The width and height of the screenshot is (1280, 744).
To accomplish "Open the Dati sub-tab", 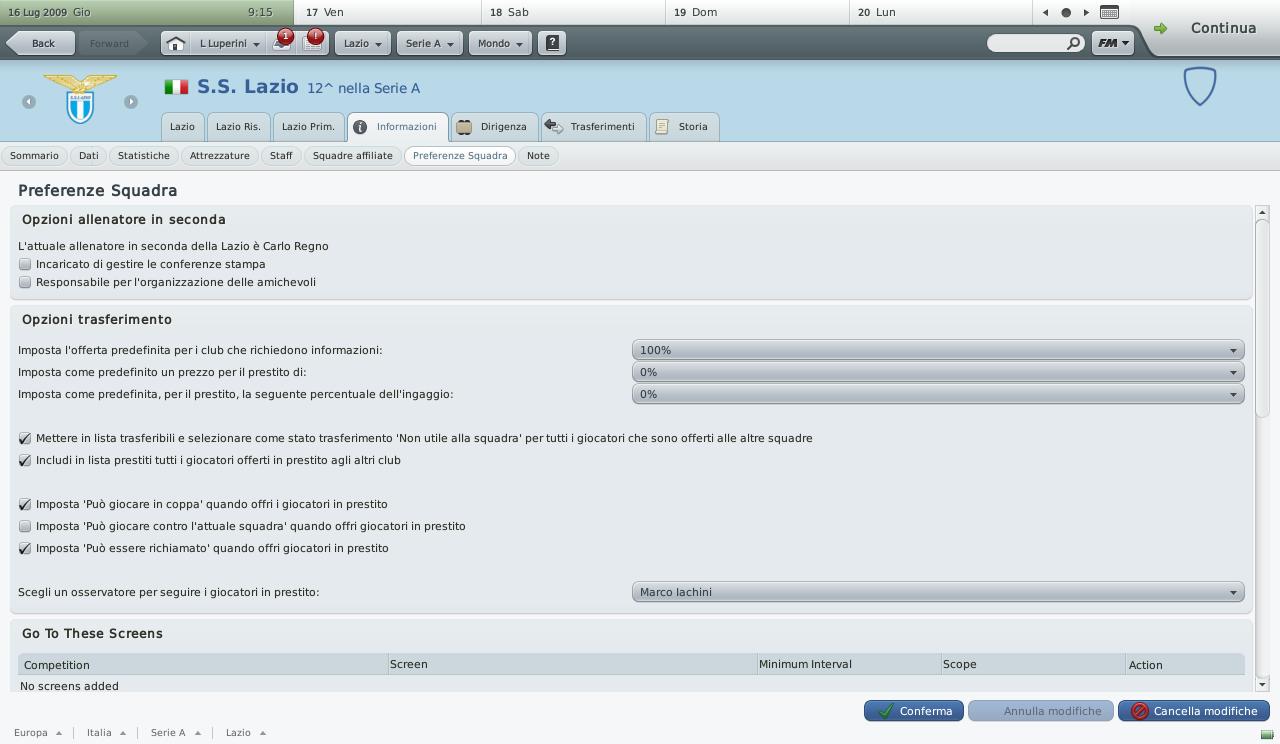I will point(89,156).
